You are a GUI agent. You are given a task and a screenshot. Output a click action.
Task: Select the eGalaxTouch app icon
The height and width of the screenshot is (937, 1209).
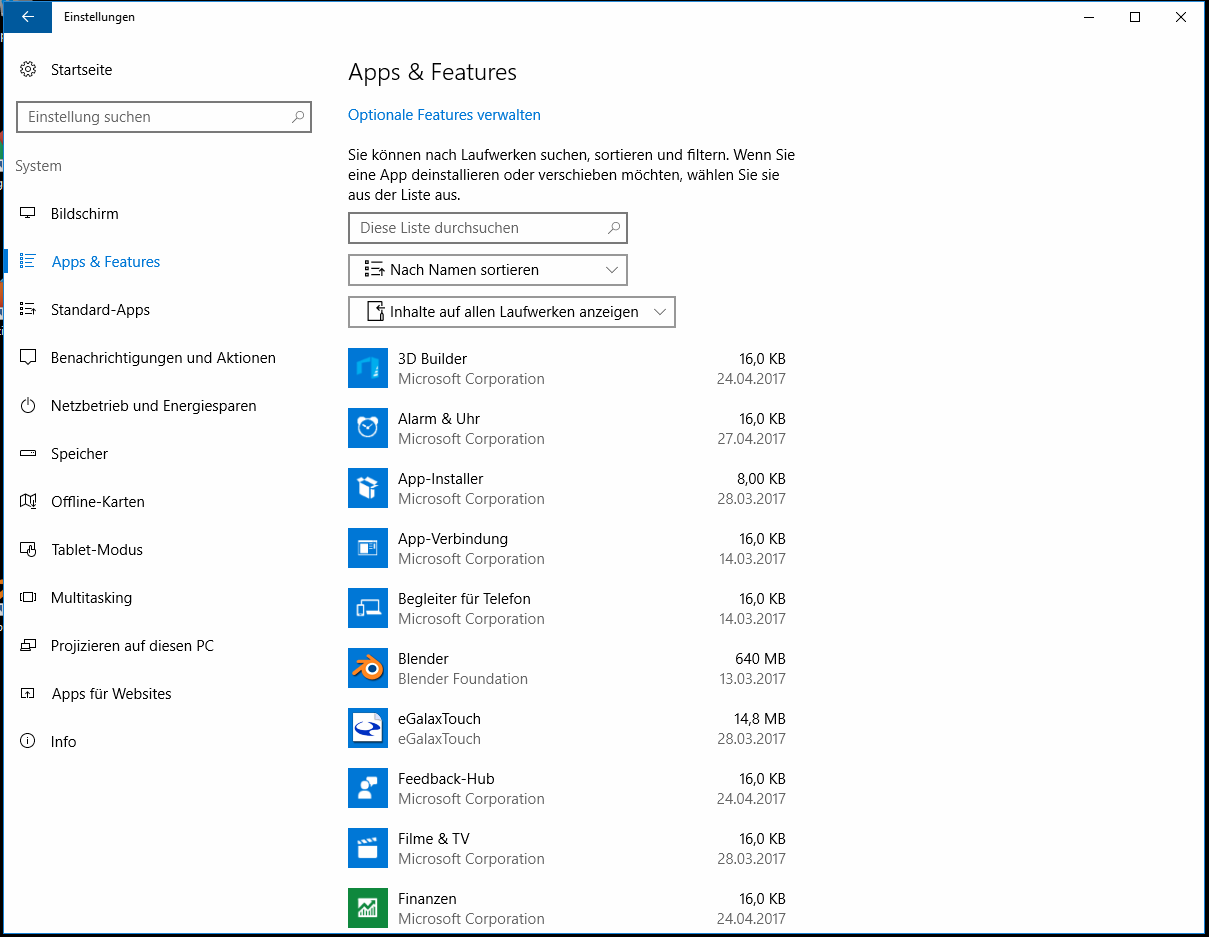367,728
